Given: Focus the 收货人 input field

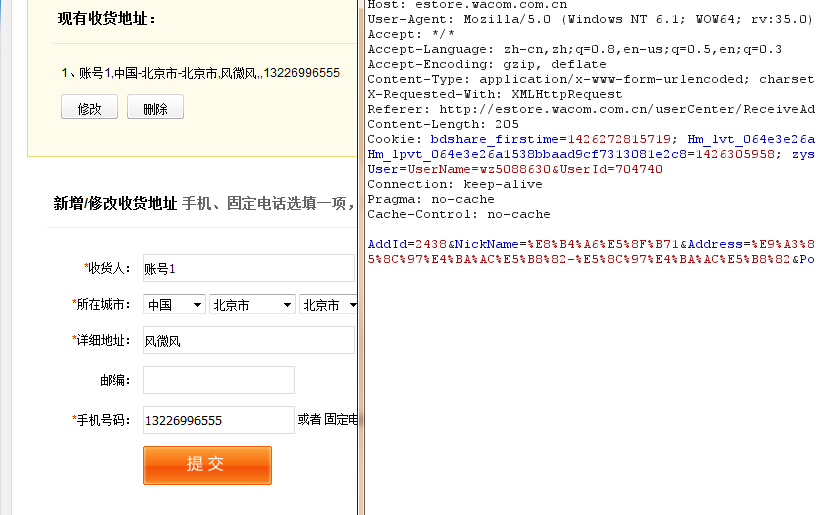Looking at the screenshot, I should tap(249, 268).
